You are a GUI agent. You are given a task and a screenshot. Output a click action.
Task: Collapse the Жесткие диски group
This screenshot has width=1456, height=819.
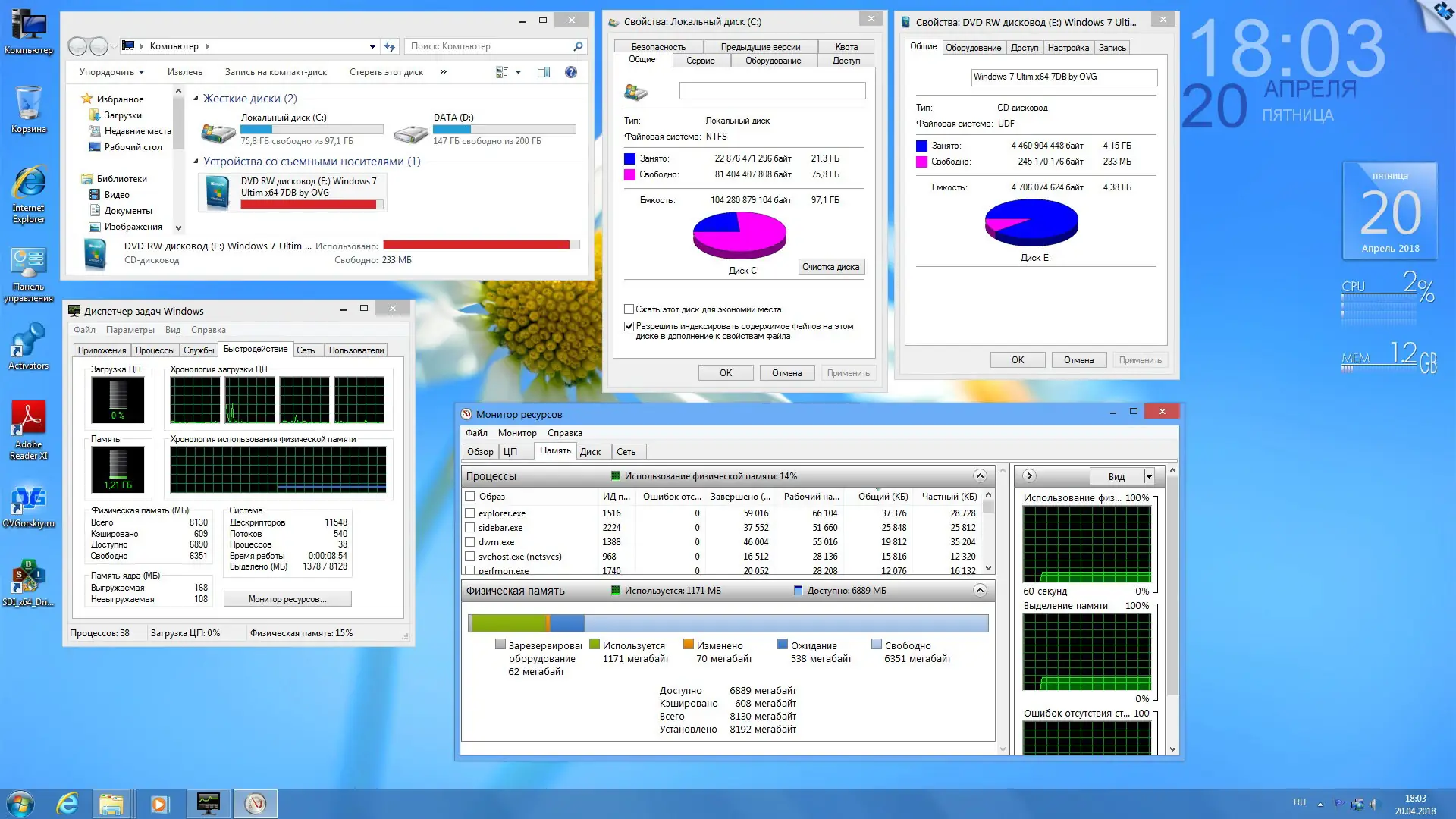click(x=196, y=99)
